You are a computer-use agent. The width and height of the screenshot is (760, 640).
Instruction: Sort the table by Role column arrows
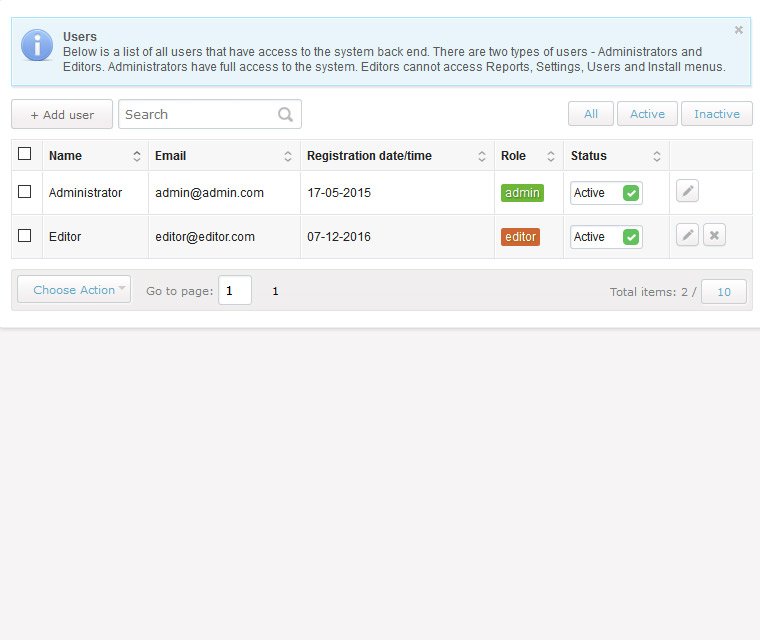point(551,156)
